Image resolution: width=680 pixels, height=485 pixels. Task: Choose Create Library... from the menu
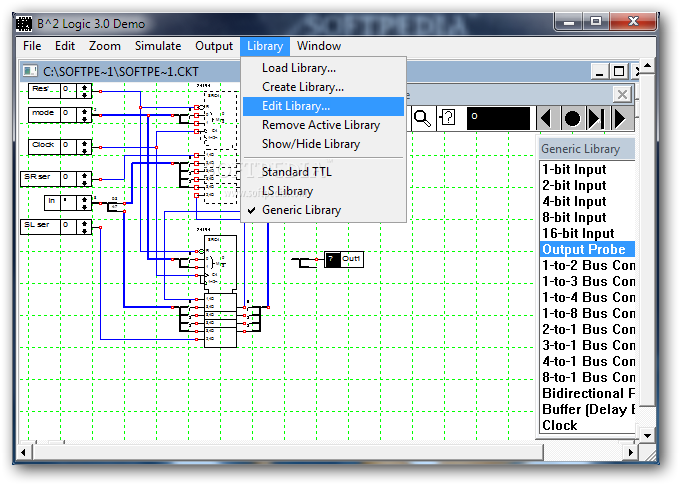324,87
